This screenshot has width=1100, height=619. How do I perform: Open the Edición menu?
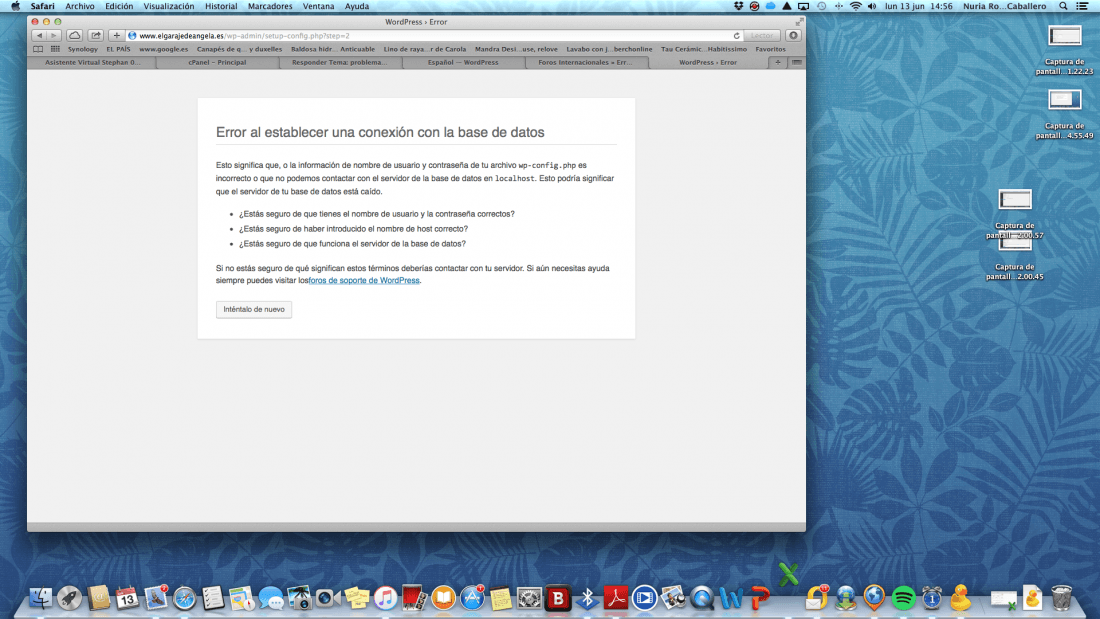pyautogui.click(x=119, y=6)
